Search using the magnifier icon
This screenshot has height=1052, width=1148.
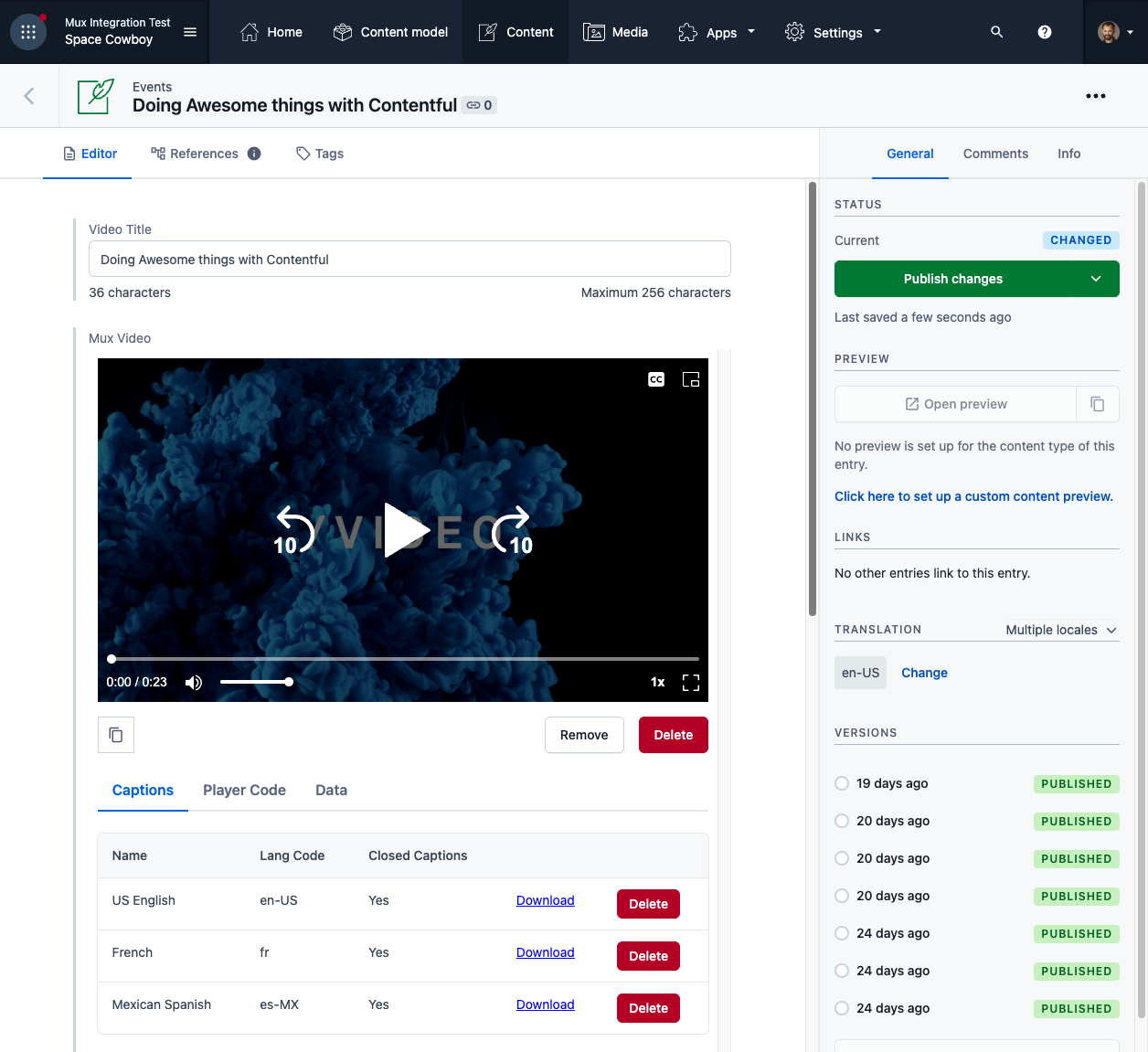(997, 32)
